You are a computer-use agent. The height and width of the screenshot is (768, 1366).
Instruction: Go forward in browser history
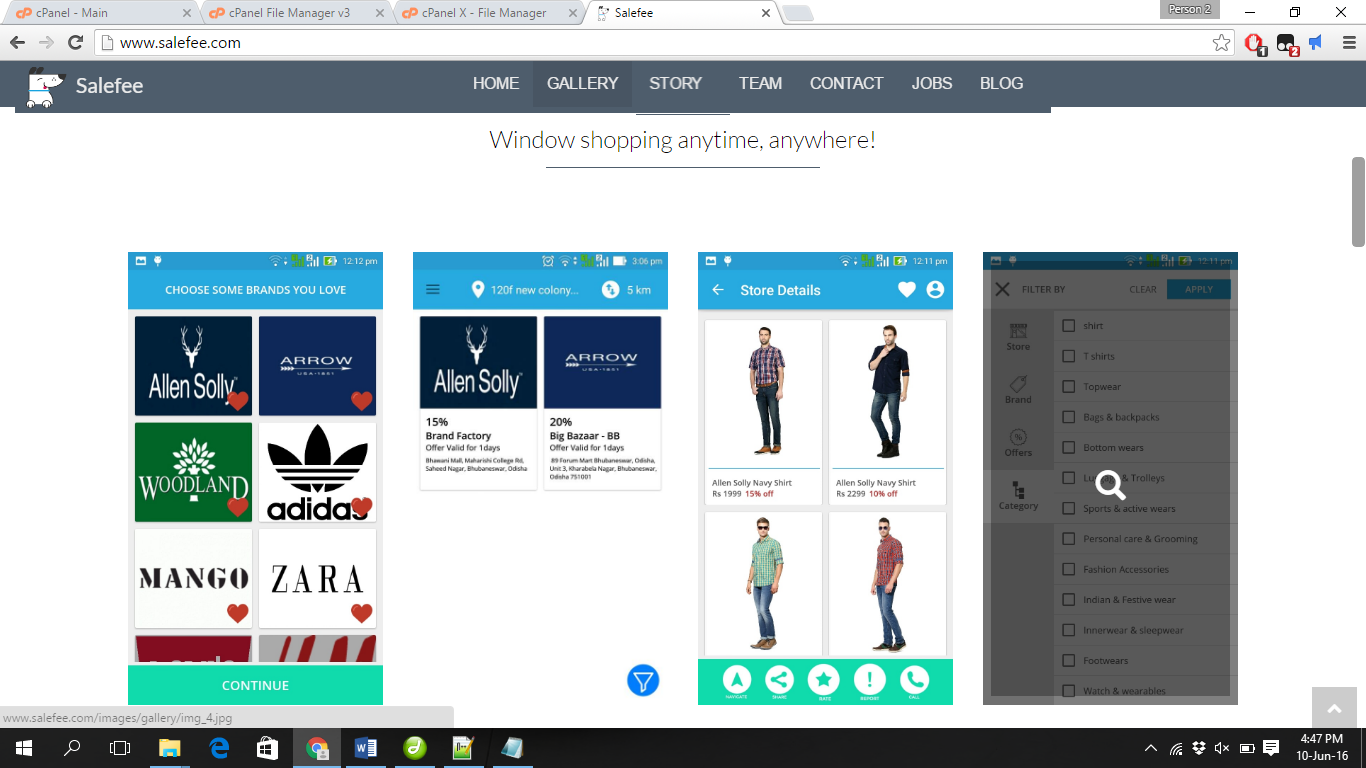(46, 42)
